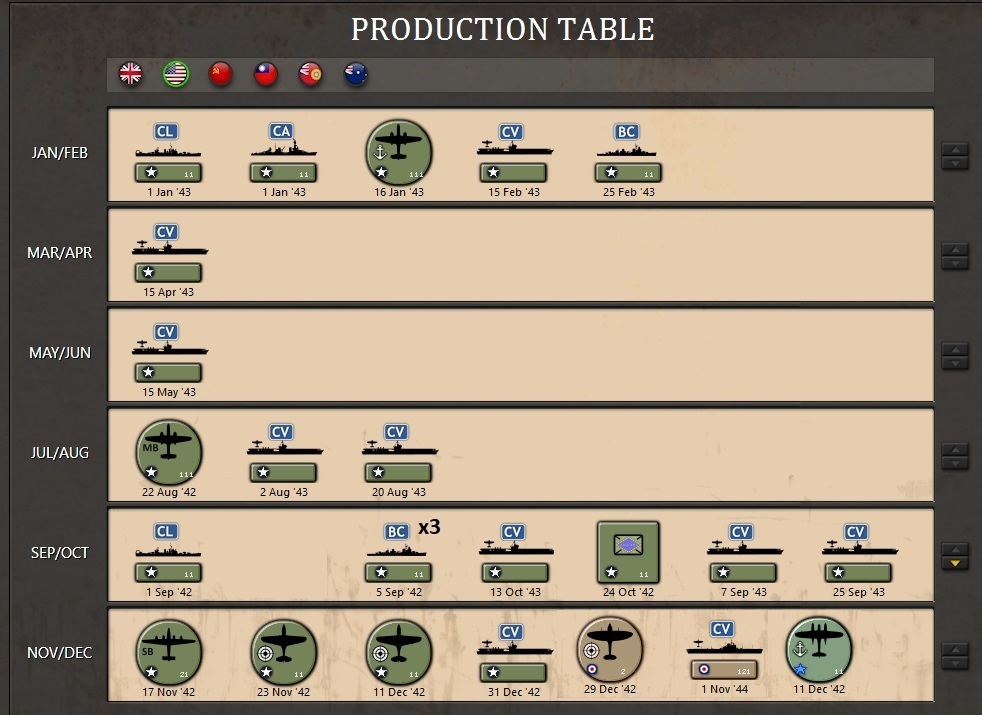
Task: Toggle the British flag filter
Action: [x=130, y=73]
